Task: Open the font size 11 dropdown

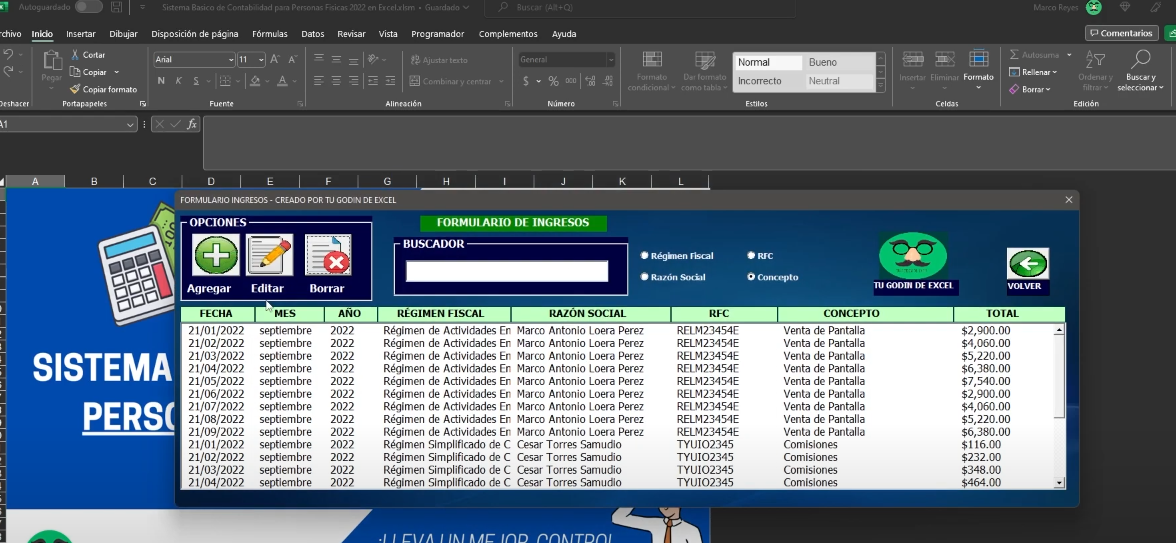Action: 261,60
